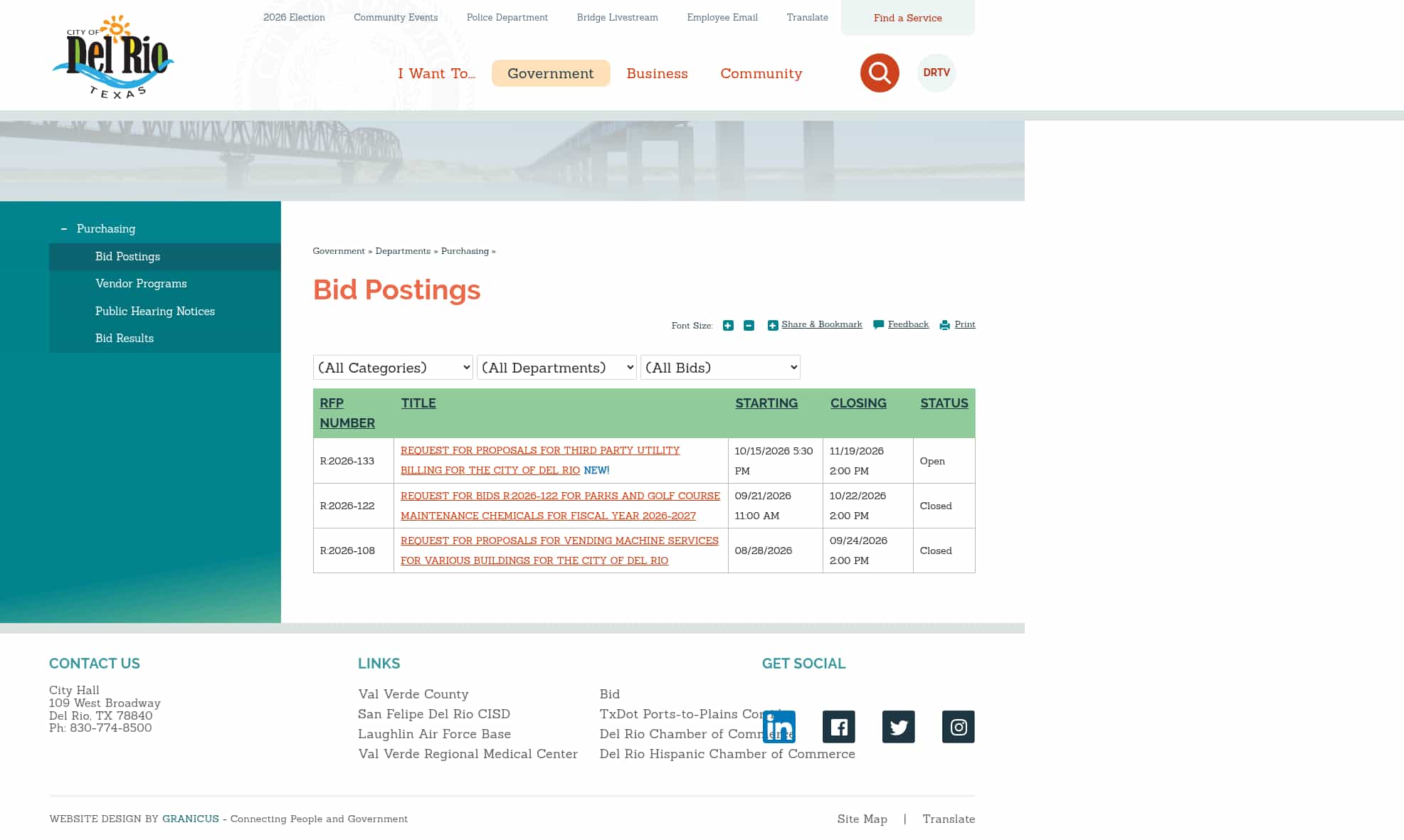Open the Facebook social icon
This screenshot has height=840, width=1404.
(x=839, y=727)
